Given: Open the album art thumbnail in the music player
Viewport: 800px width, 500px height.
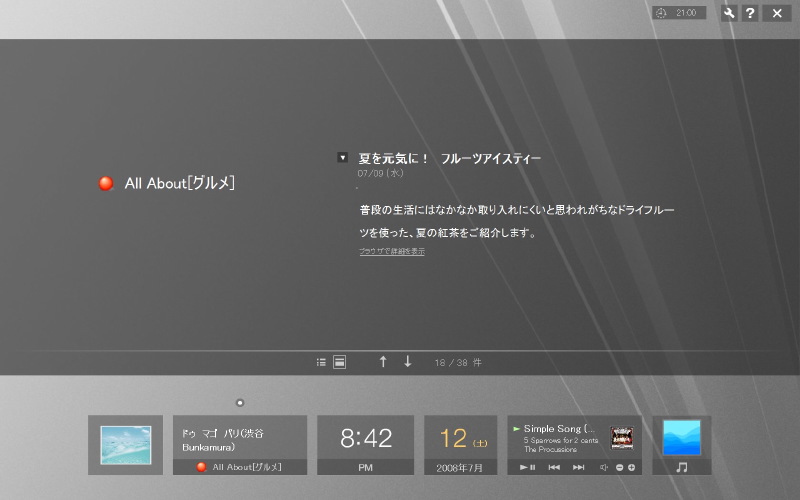Looking at the screenshot, I should pos(622,438).
